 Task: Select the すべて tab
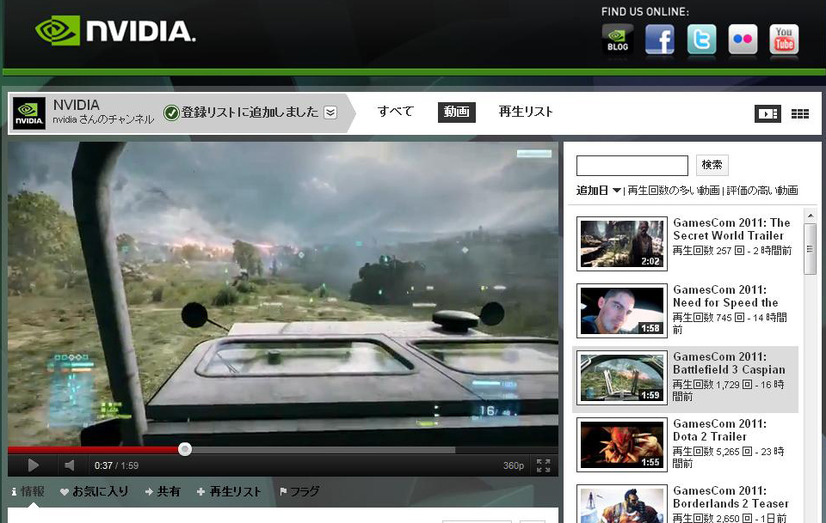(x=396, y=112)
